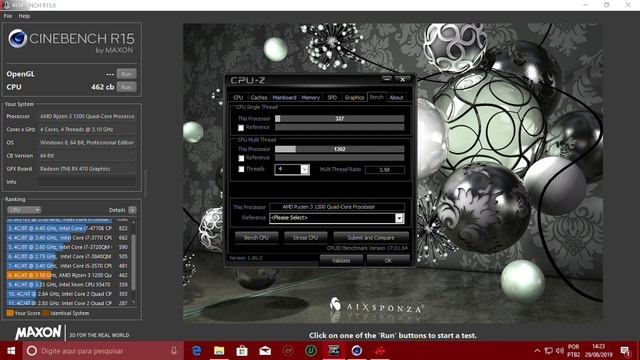The height and width of the screenshot is (360, 640).
Task: Select the Intel Core i5-3570 ranking row
Action: point(67,266)
